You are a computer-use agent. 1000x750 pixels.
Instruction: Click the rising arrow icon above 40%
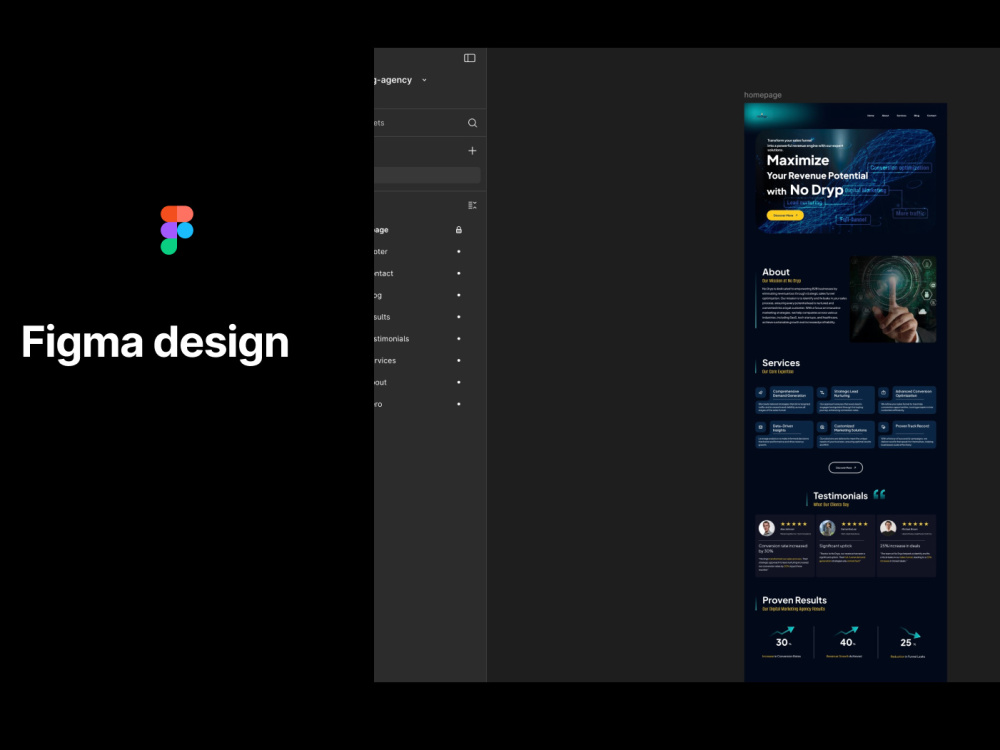(847, 631)
